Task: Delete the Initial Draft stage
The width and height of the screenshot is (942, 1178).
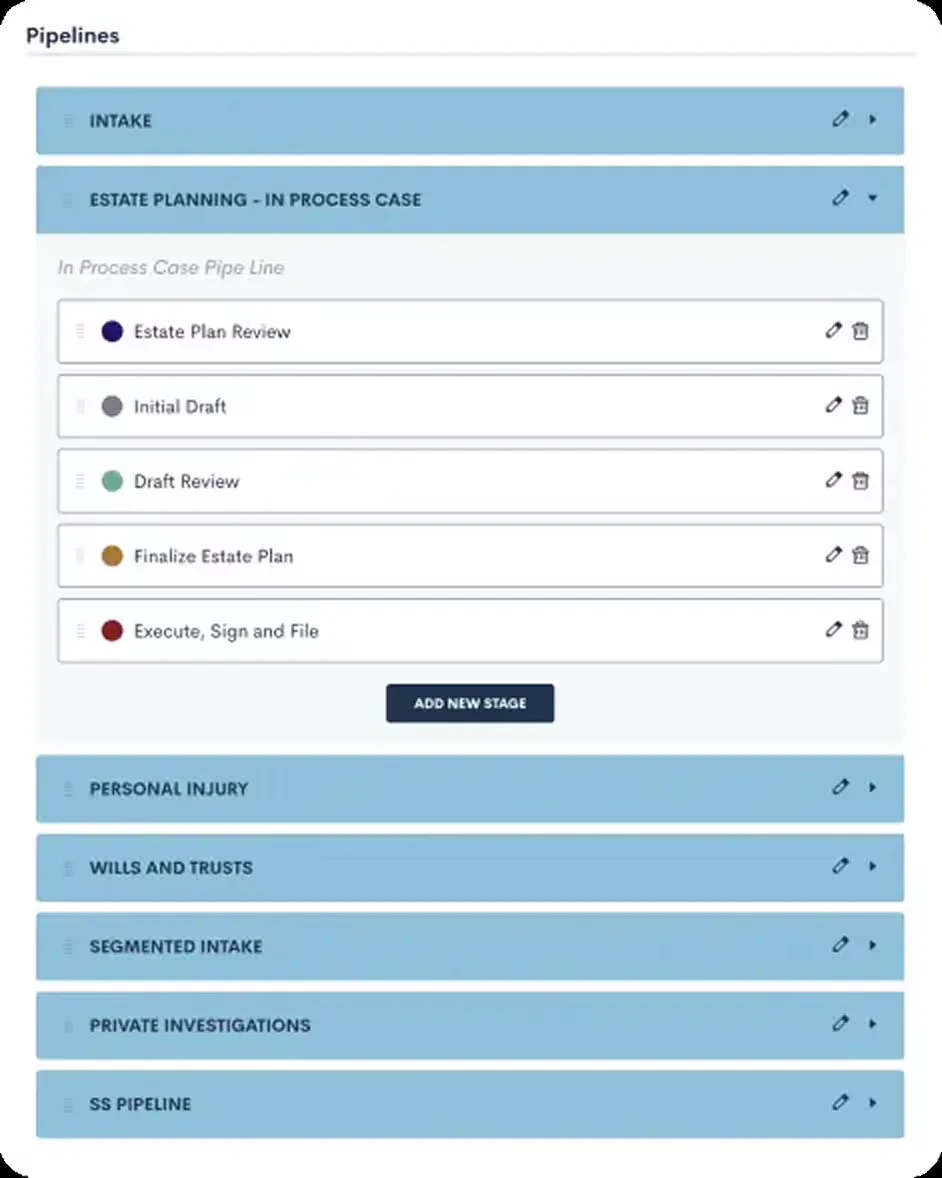Action: pos(861,405)
